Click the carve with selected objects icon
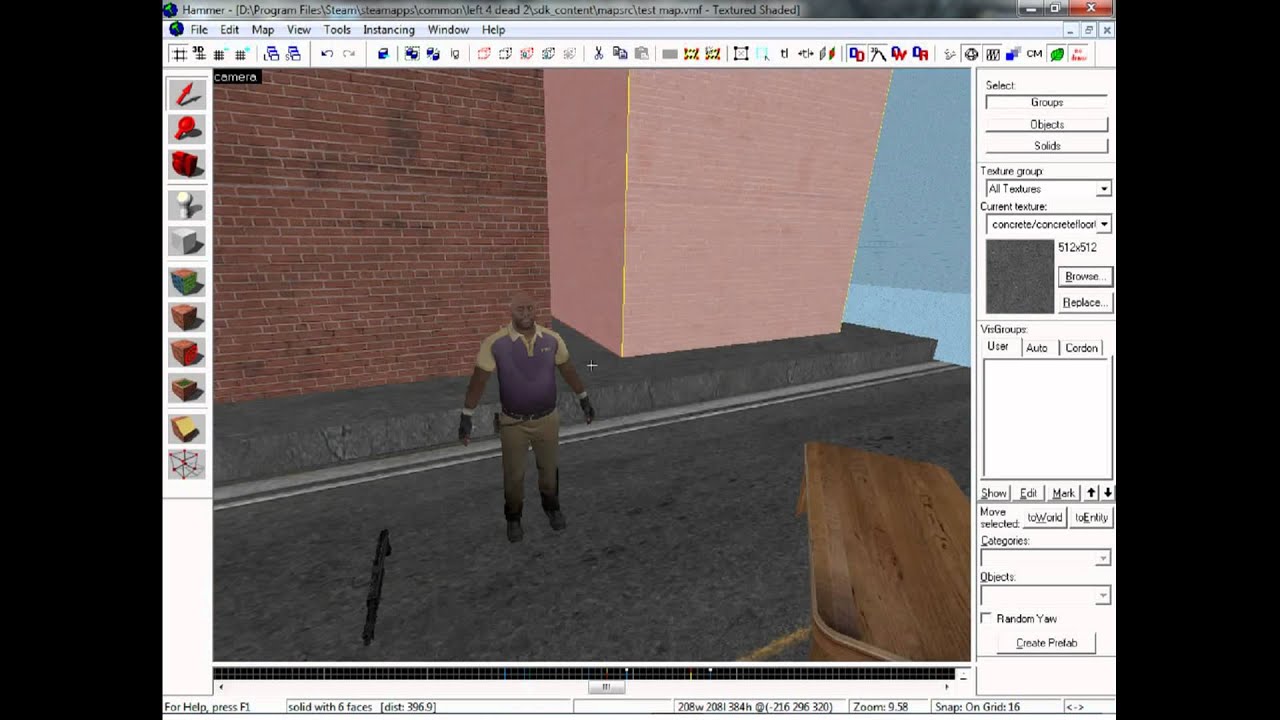The height and width of the screenshot is (720, 1280). pyautogui.click(x=384, y=54)
